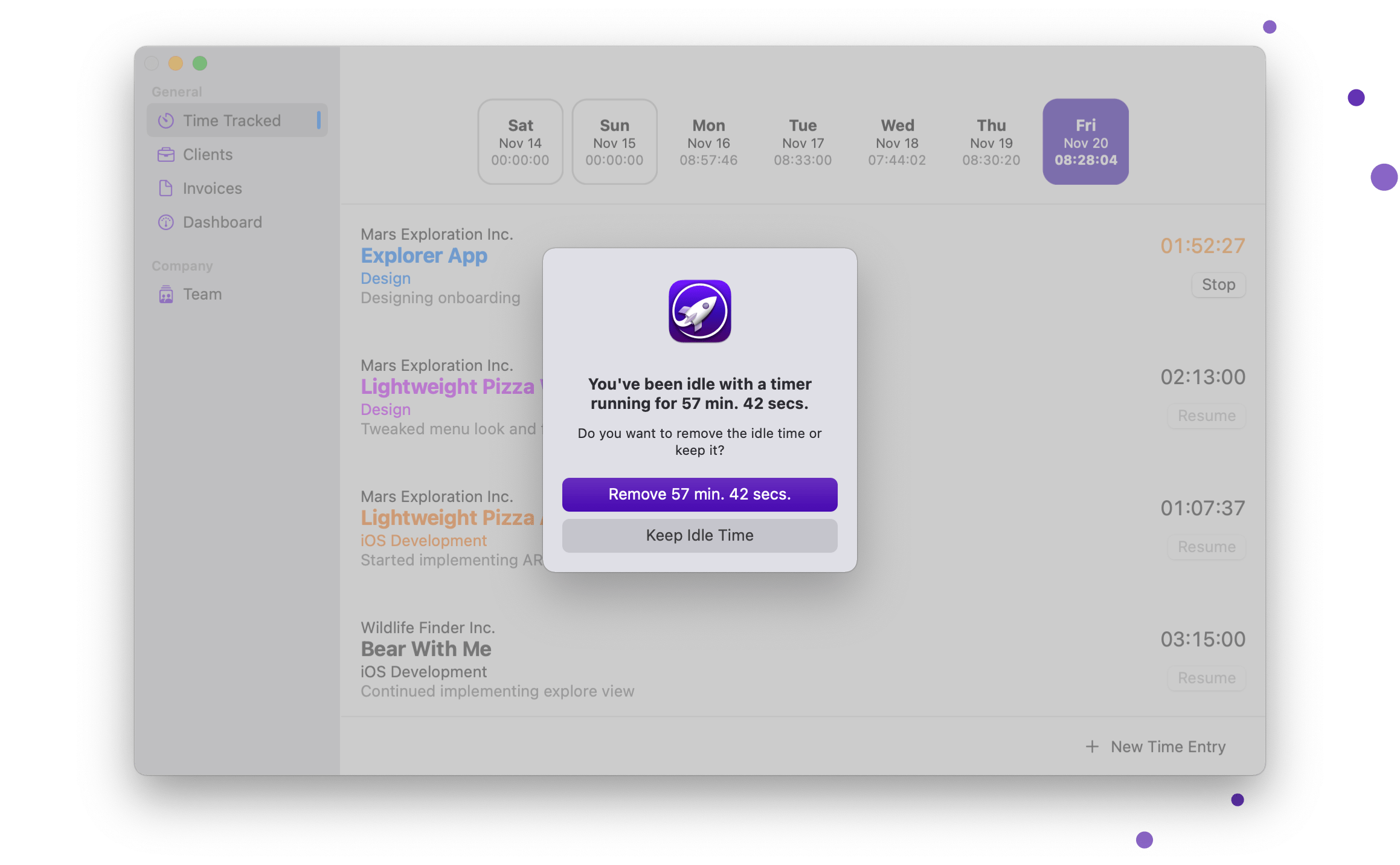
Task: Create a New Time Entry
Action: click(x=1168, y=747)
